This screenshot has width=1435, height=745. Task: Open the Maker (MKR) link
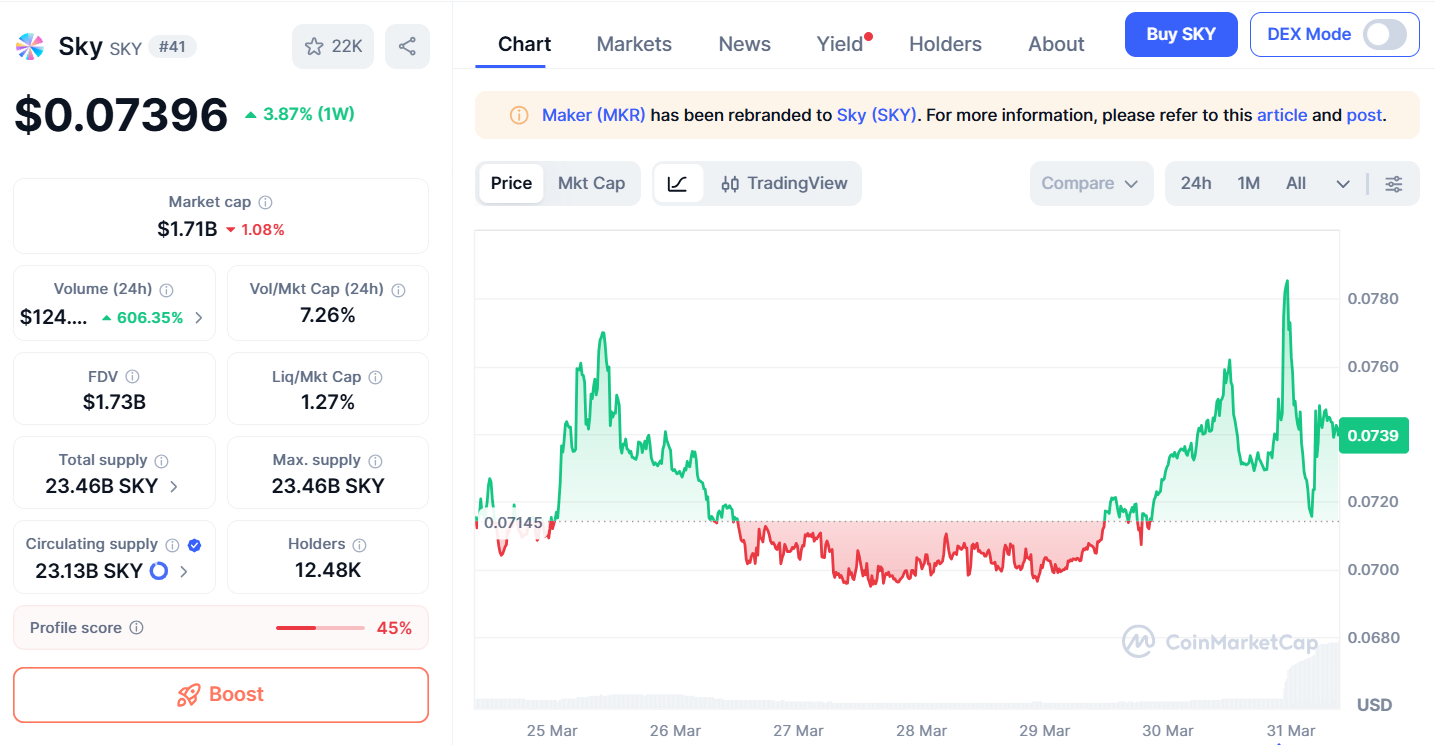coord(593,115)
